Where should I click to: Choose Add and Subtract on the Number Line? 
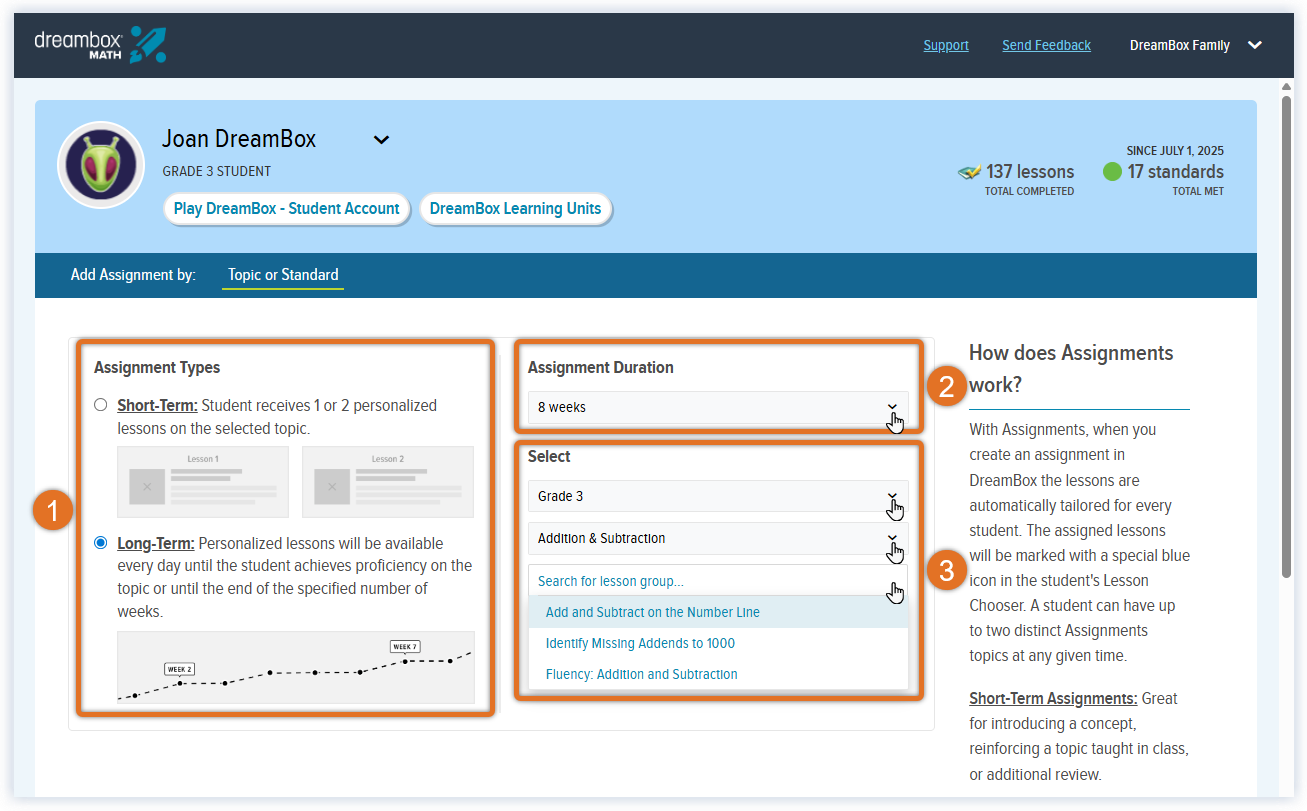tap(718, 612)
